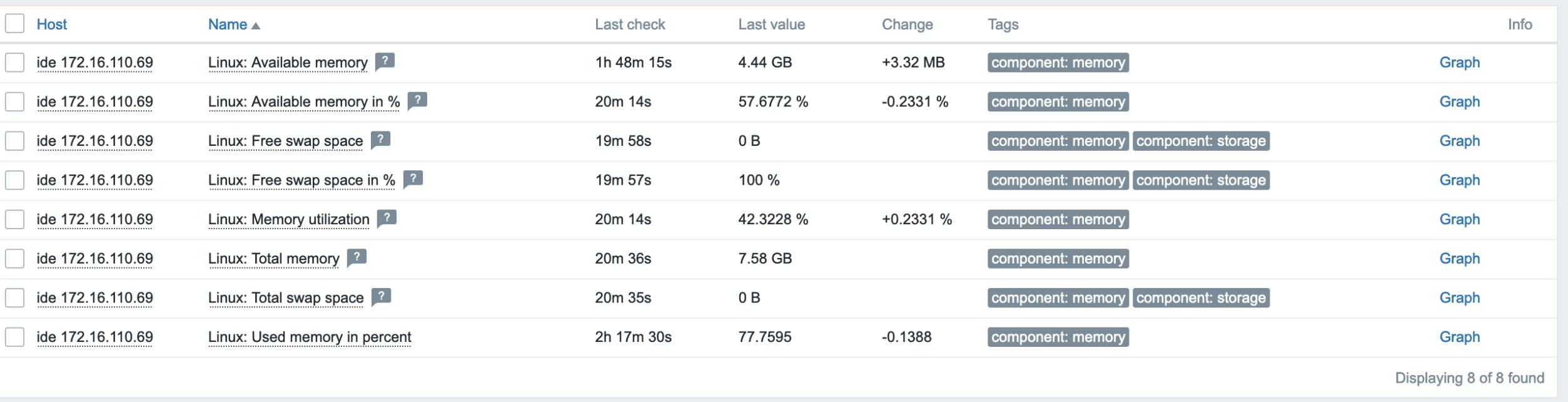Image resolution: width=1568 pixels, height=402 pixels.
Task: Open help icon beside Linux: Available memory
Action: 385,61
